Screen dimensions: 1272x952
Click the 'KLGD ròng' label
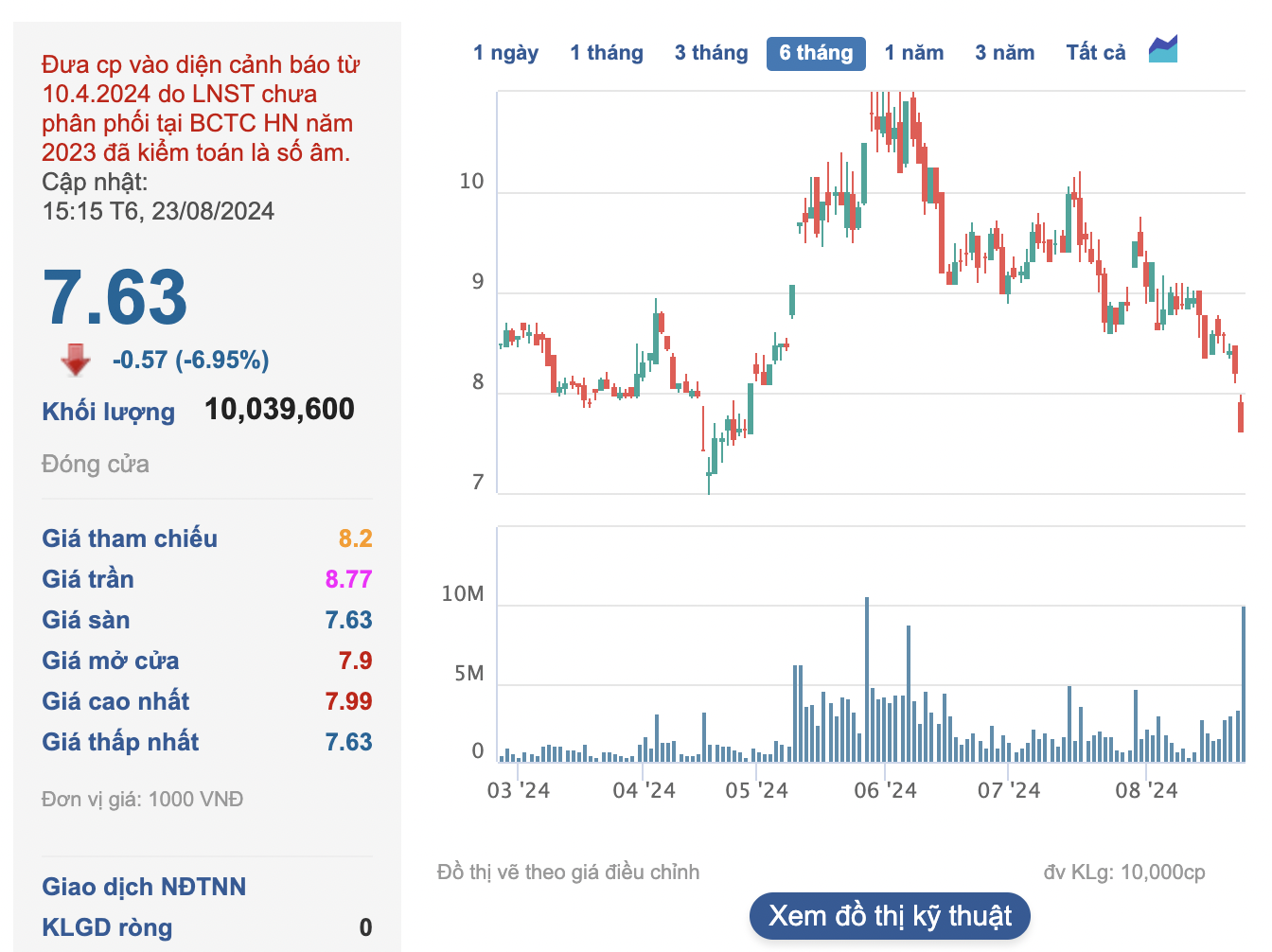107,927
